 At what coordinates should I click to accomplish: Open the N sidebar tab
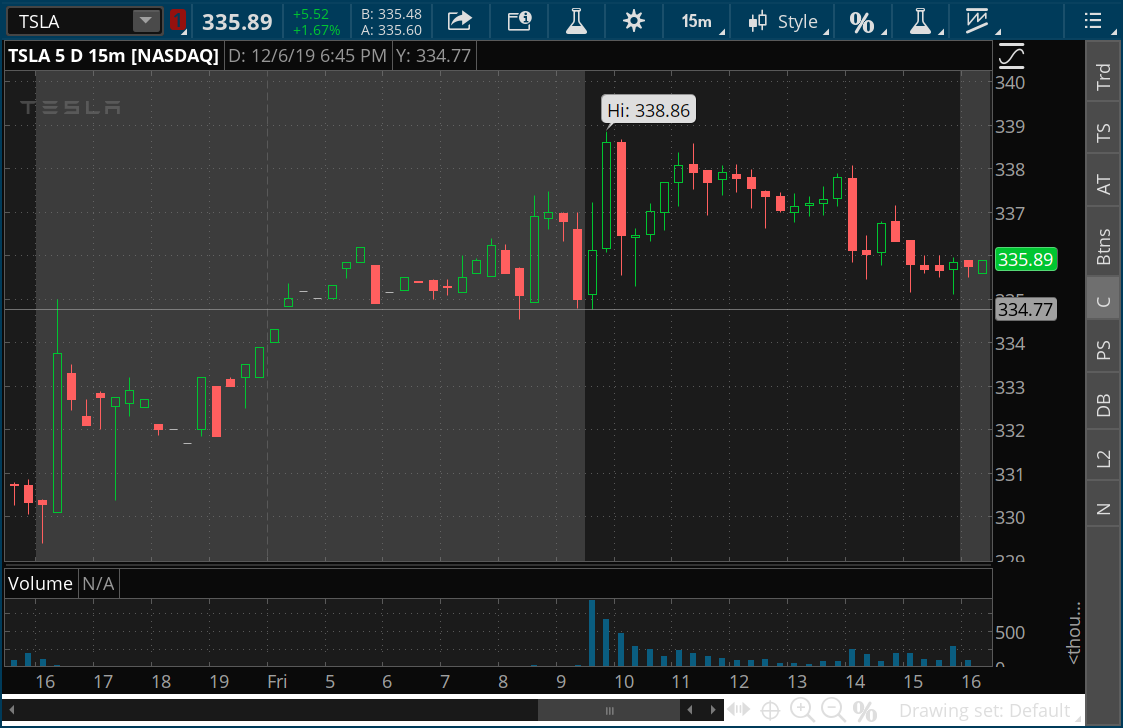(1104, 508)
